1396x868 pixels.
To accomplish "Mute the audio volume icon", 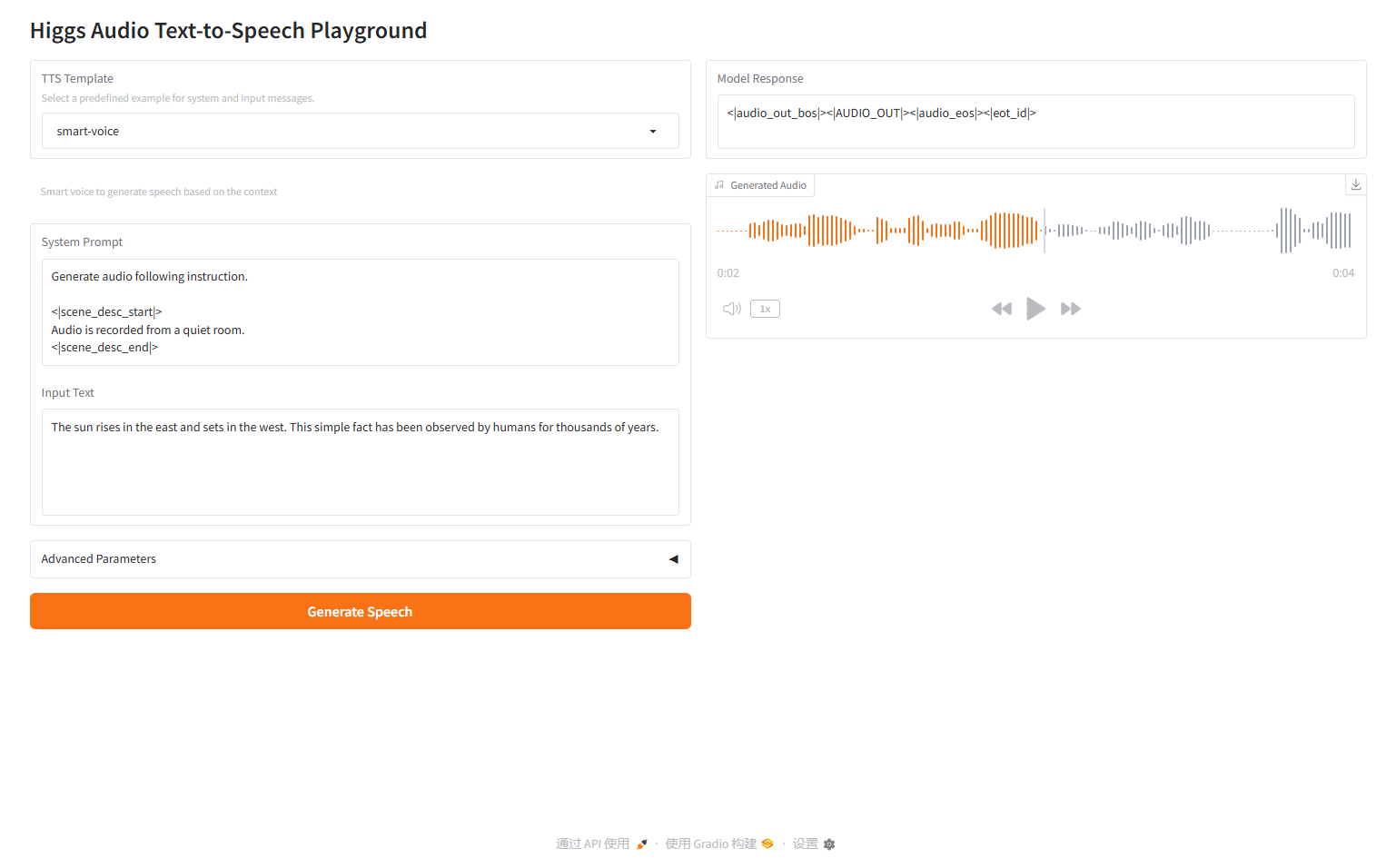I will tap(731, 309).
